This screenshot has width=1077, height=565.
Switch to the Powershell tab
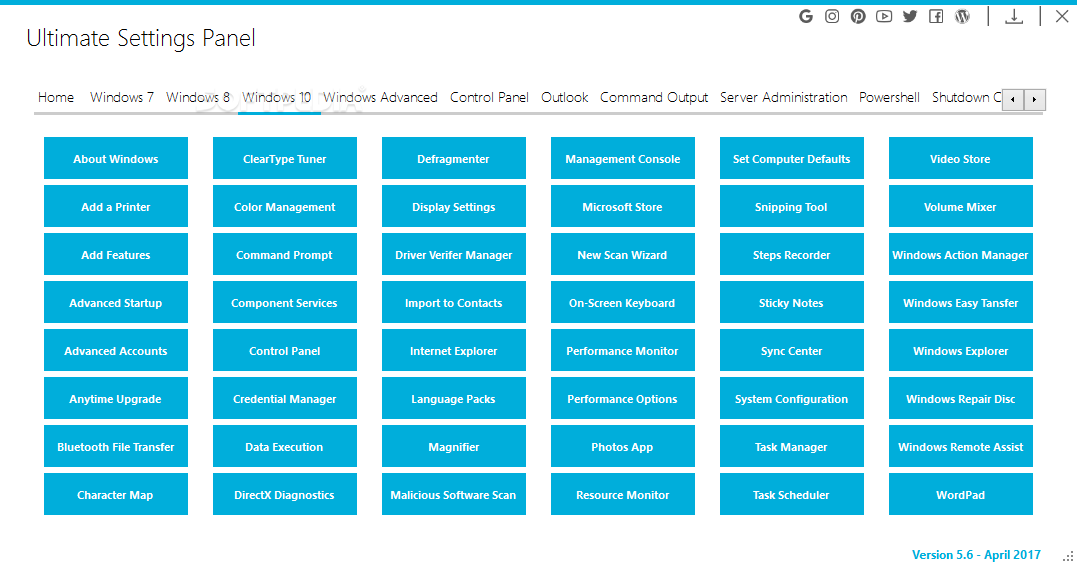click(889, 97)
